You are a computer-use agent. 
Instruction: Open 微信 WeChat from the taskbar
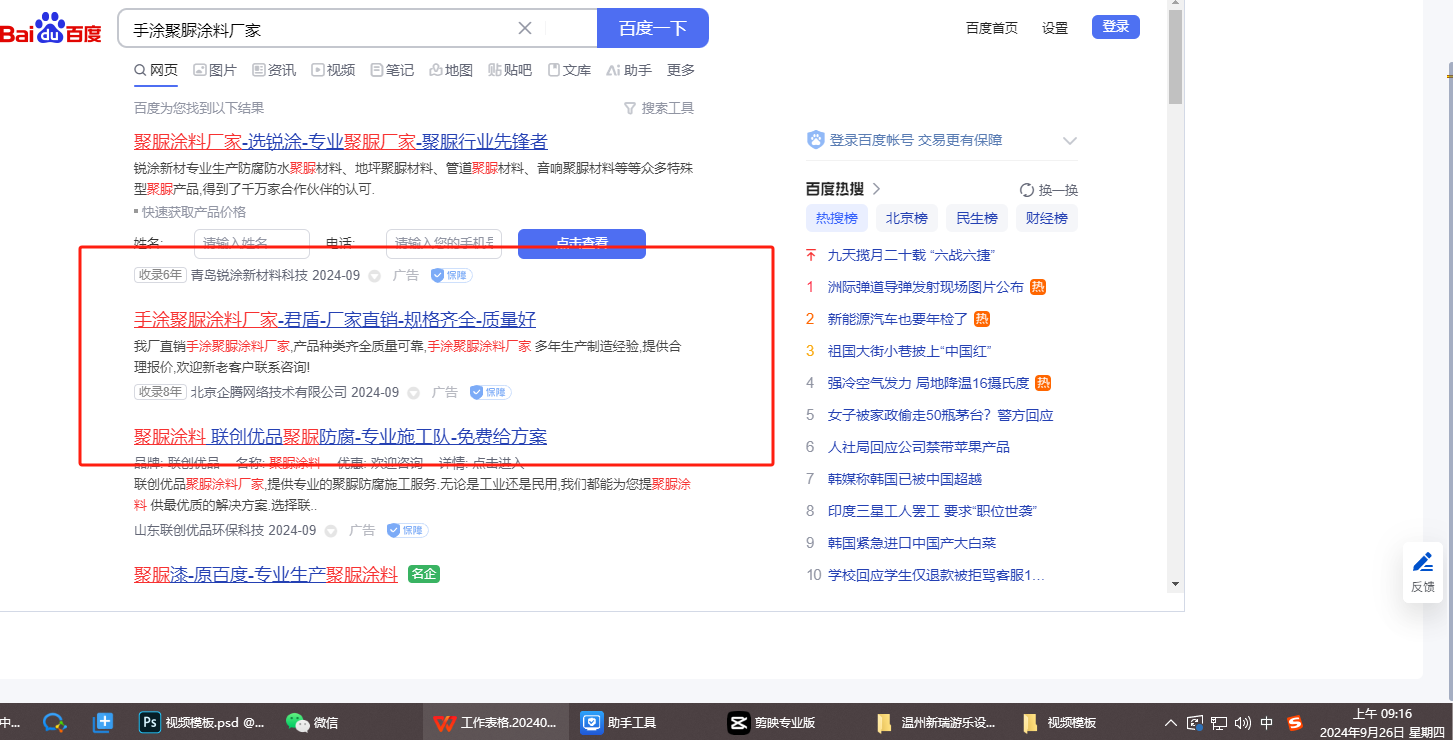pos(313,722)
